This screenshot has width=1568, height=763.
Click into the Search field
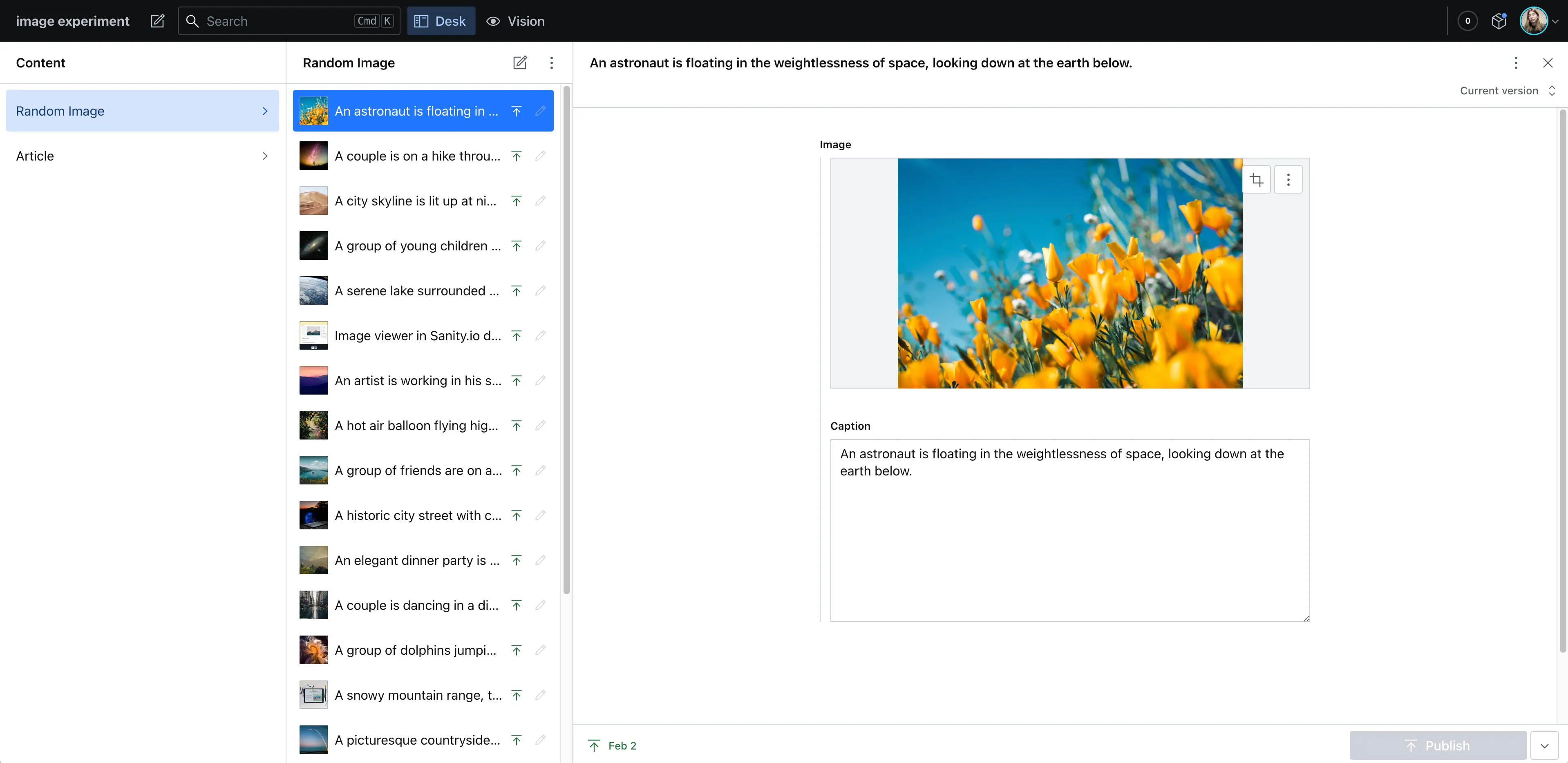277,21
